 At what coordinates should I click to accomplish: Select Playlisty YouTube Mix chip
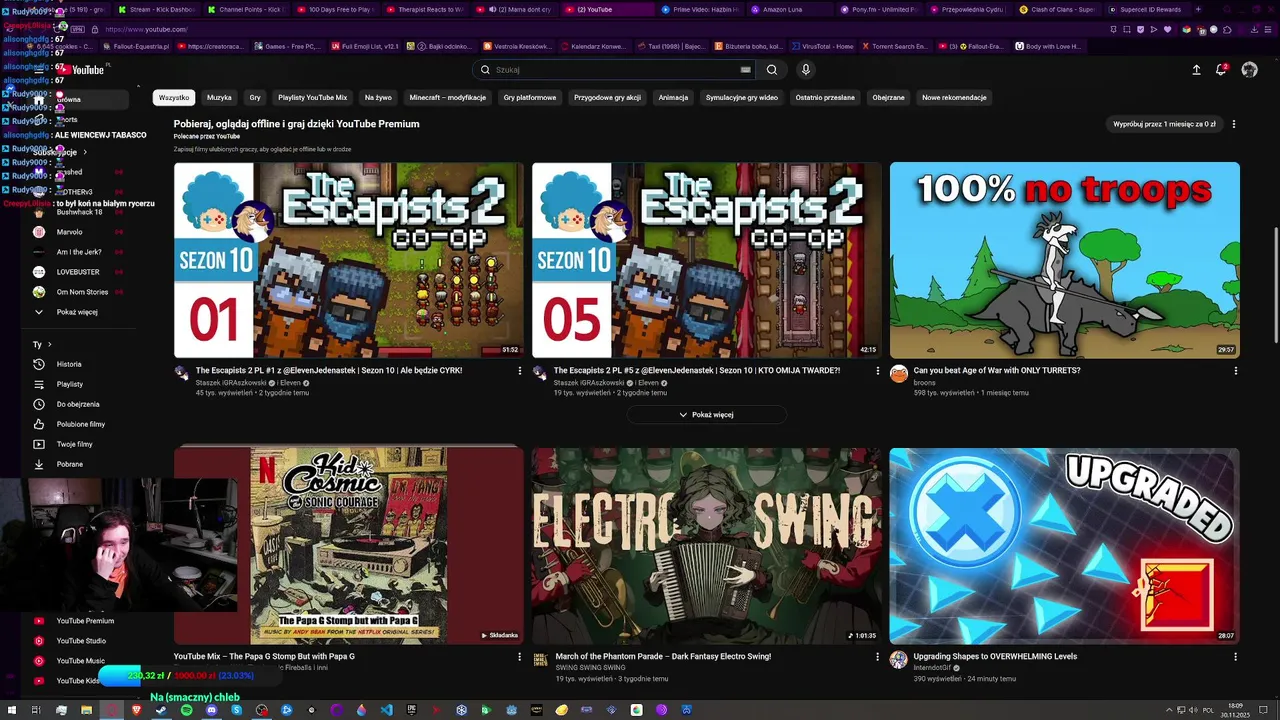pos(312,98)
